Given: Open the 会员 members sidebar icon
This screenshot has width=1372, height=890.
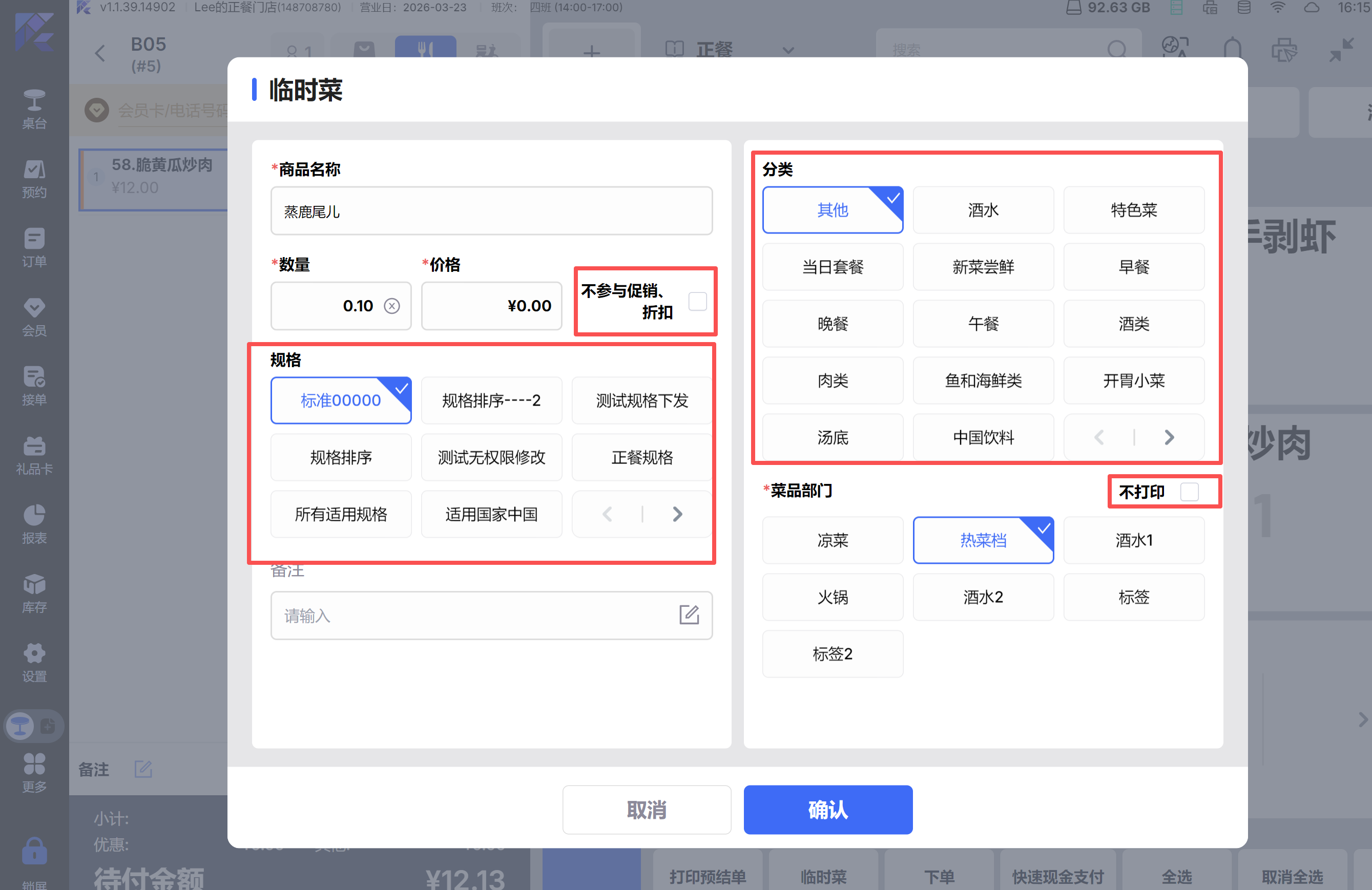Looking at the screenshot, I should tap(34, 317).
